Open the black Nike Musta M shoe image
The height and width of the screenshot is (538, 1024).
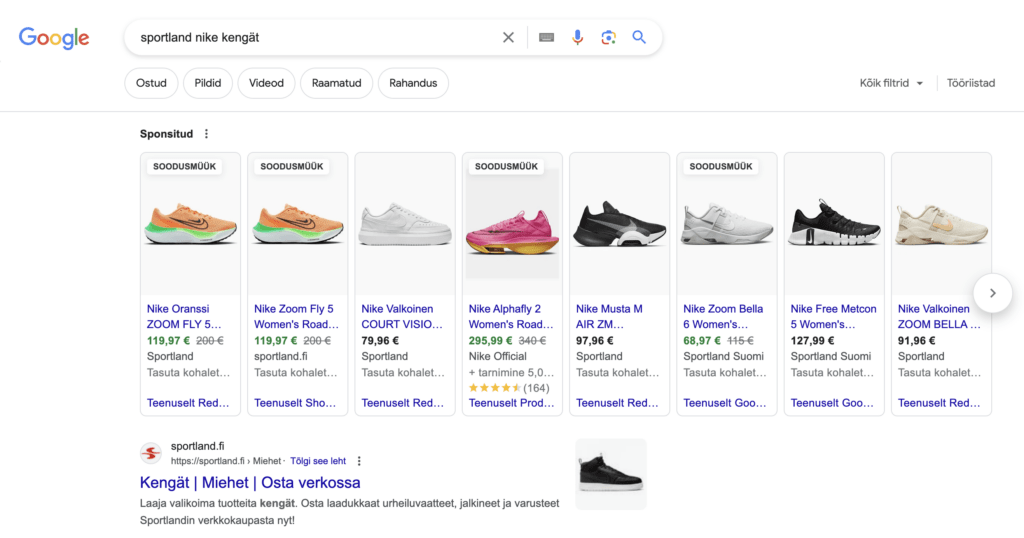tap(620, 224)
